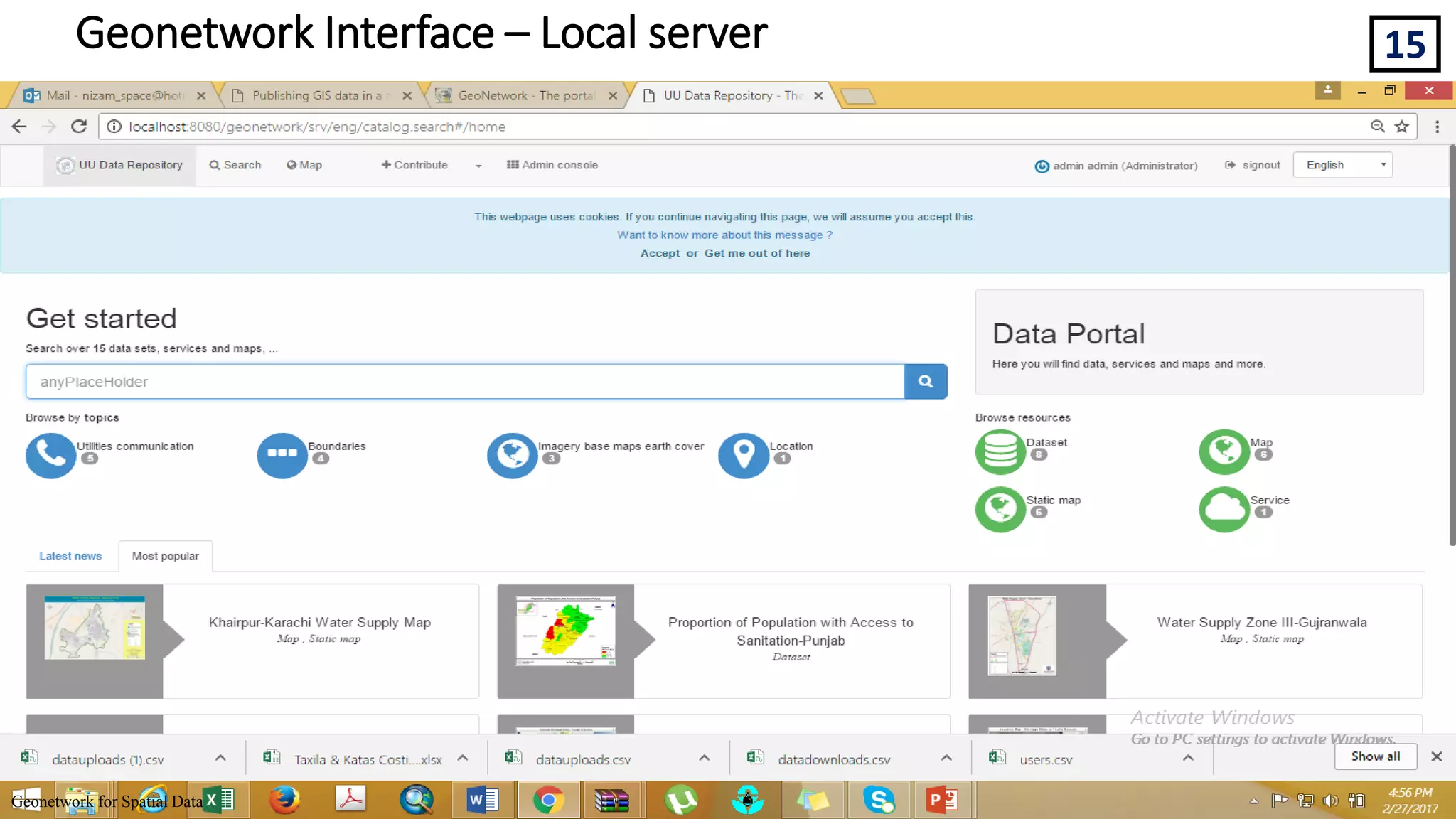The height and width of the screenshot is (819, 1456).
Task: Open Word from the taskbar
Action: click(x=483, y=801)
